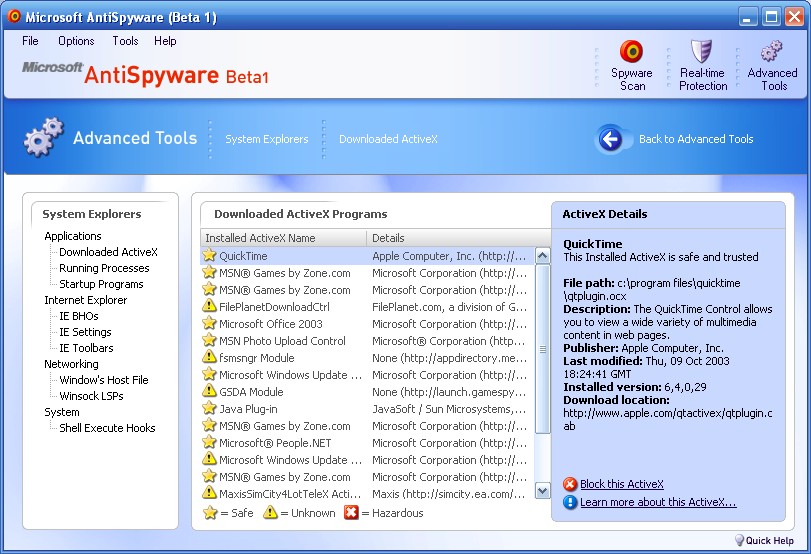This screenshot has height=554, width=811.
Task: Select Downloaded ActiveX tree item
Action: tap(108, 252)
